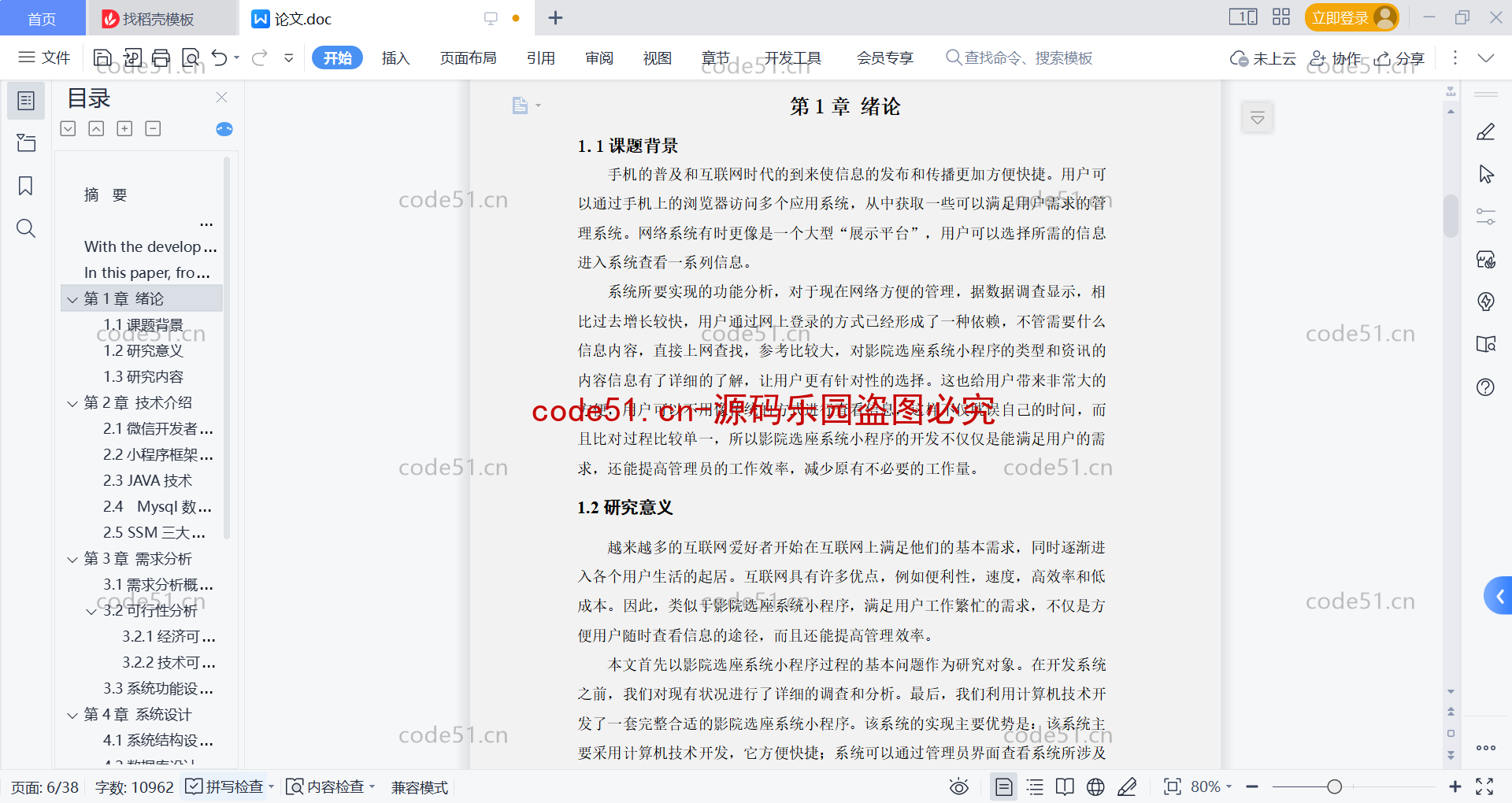Open the 文件 menu
1512x803 pixels.
[x=44, y=57]
